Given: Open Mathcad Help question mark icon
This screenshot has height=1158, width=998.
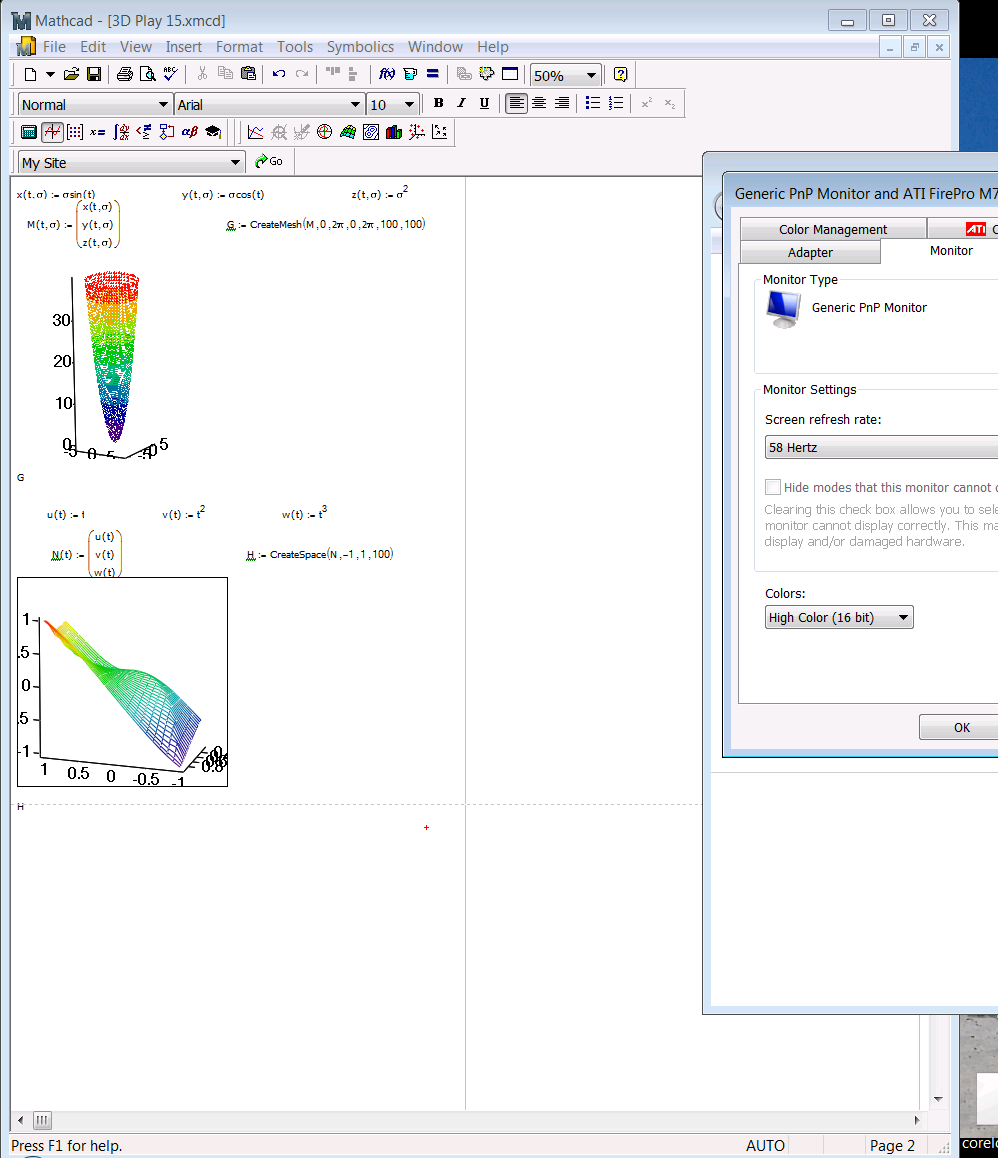Looking at the screenshot, I should pos(621,75).
